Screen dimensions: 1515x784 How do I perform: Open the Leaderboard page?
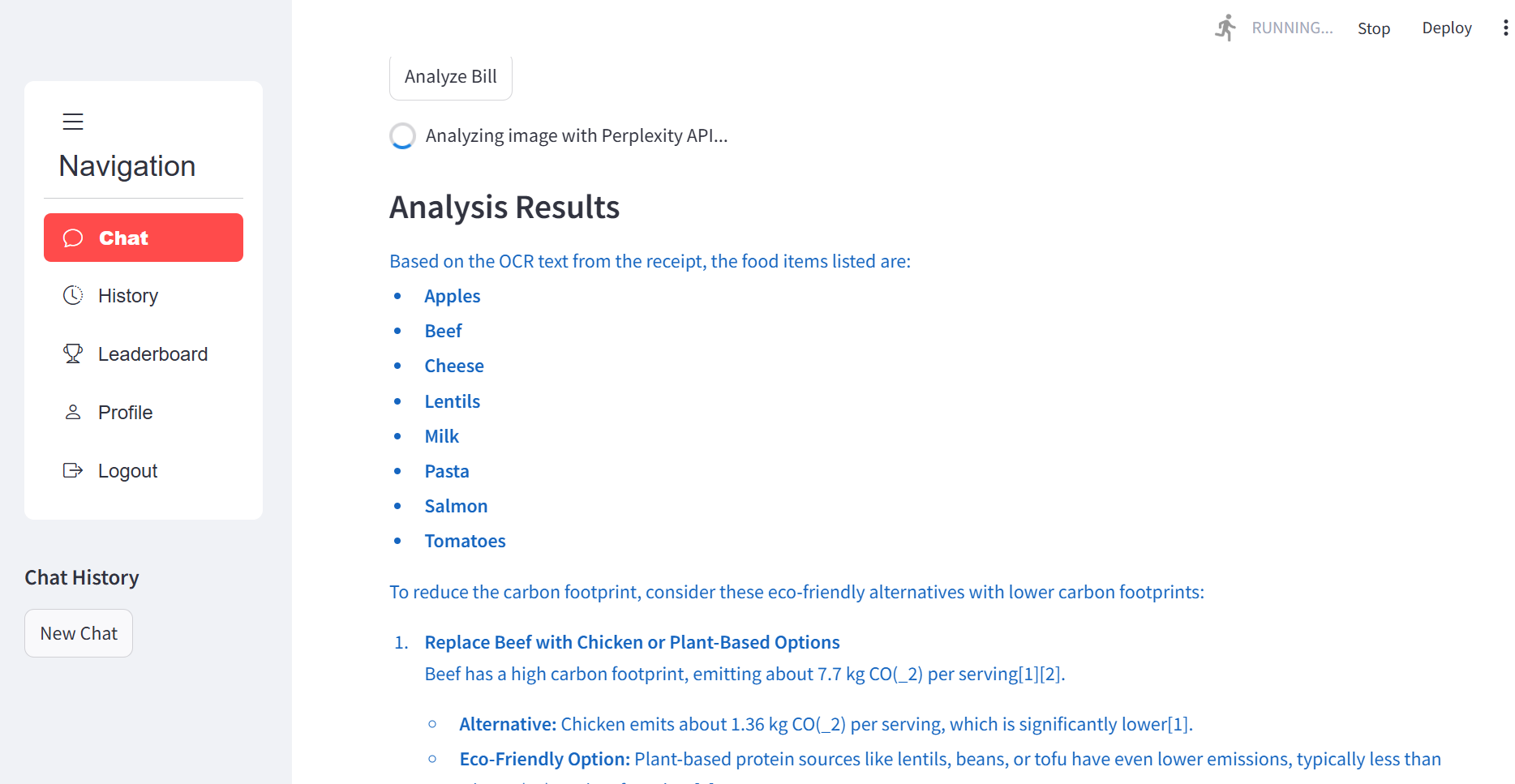(144, 354)
